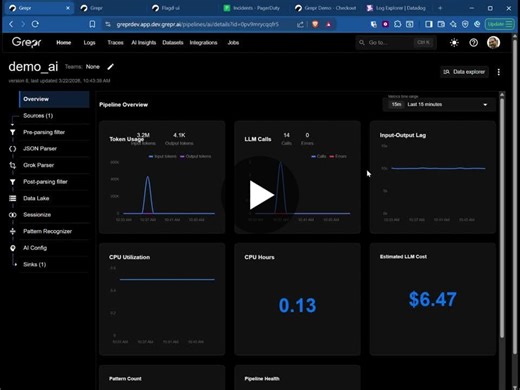The image size is (520, 390).
Task: Click the Go to search field
Action: pyautogui.click(x=396, y=43)
